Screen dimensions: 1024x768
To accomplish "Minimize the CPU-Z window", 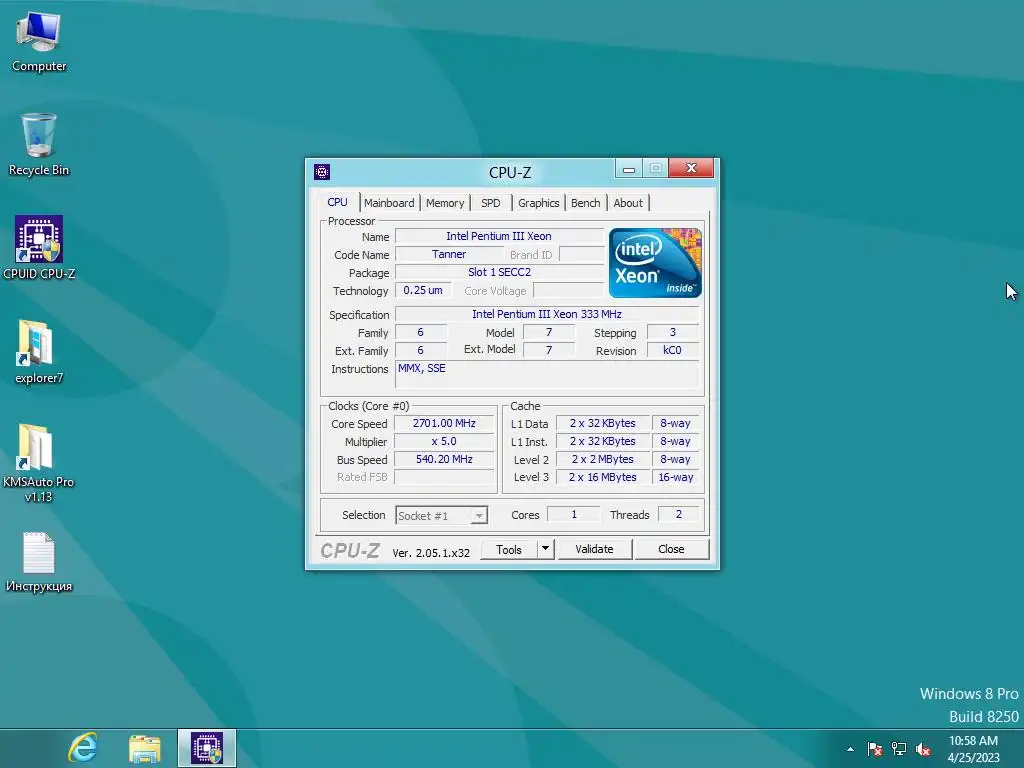I will 629,169.
